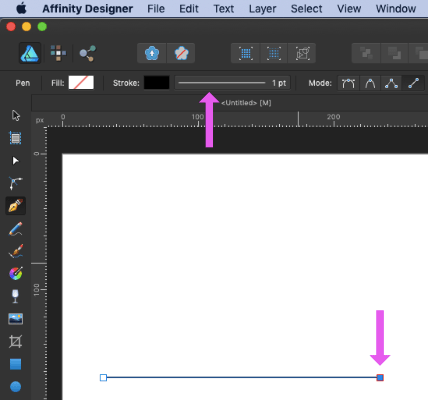Screen dimensions: 428x400
Task: Open the Fill colour swatch
Action: (x=81, y=83)
